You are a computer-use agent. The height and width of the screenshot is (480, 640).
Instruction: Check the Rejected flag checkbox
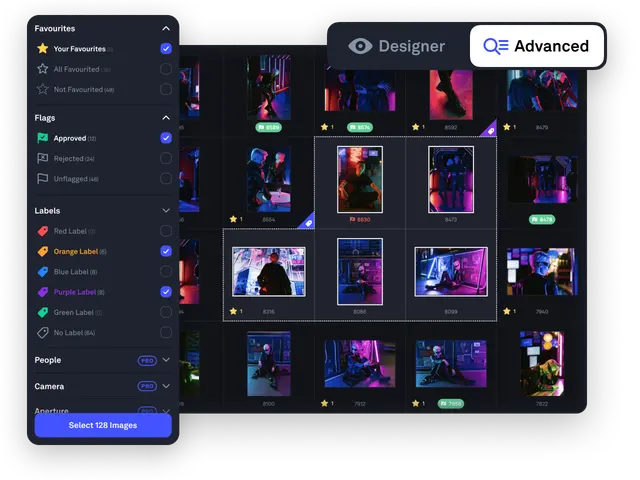[x=166, y=158]
